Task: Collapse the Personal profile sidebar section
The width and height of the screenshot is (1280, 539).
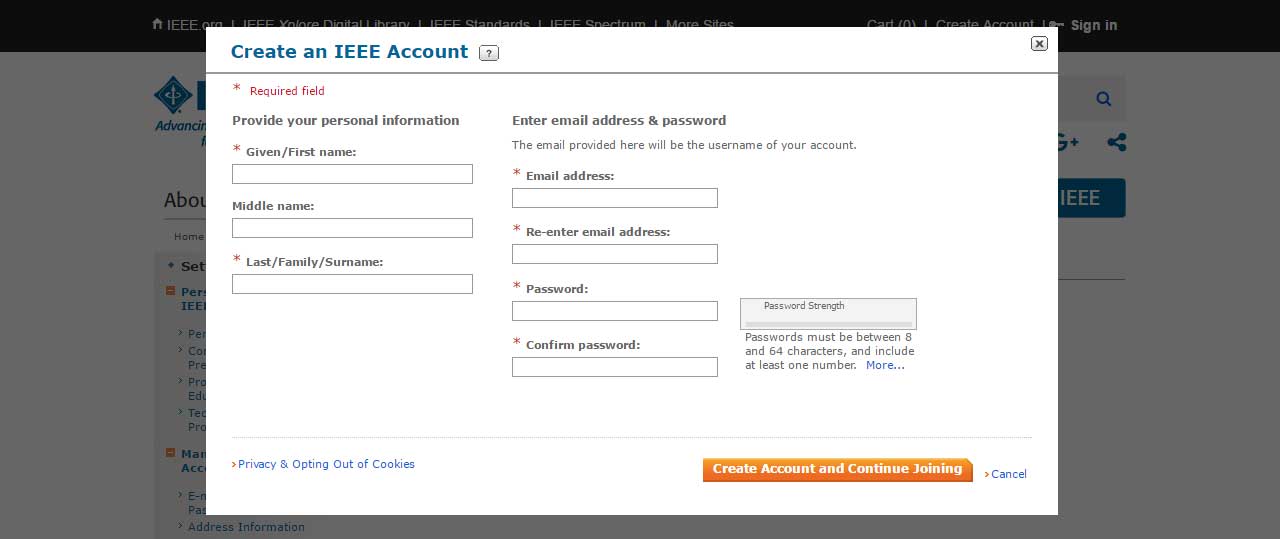Action: (x=170, y=291)
